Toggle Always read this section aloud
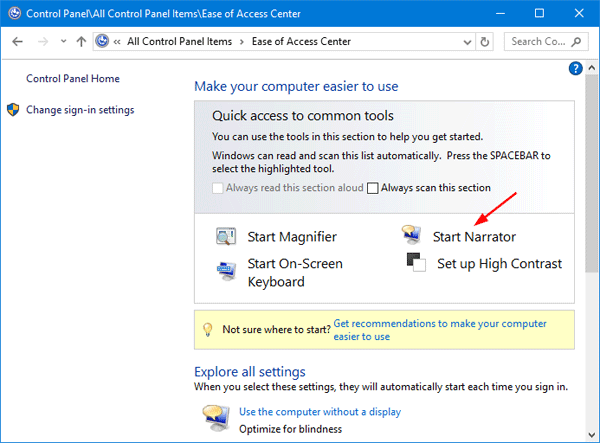 click(219, 188)
